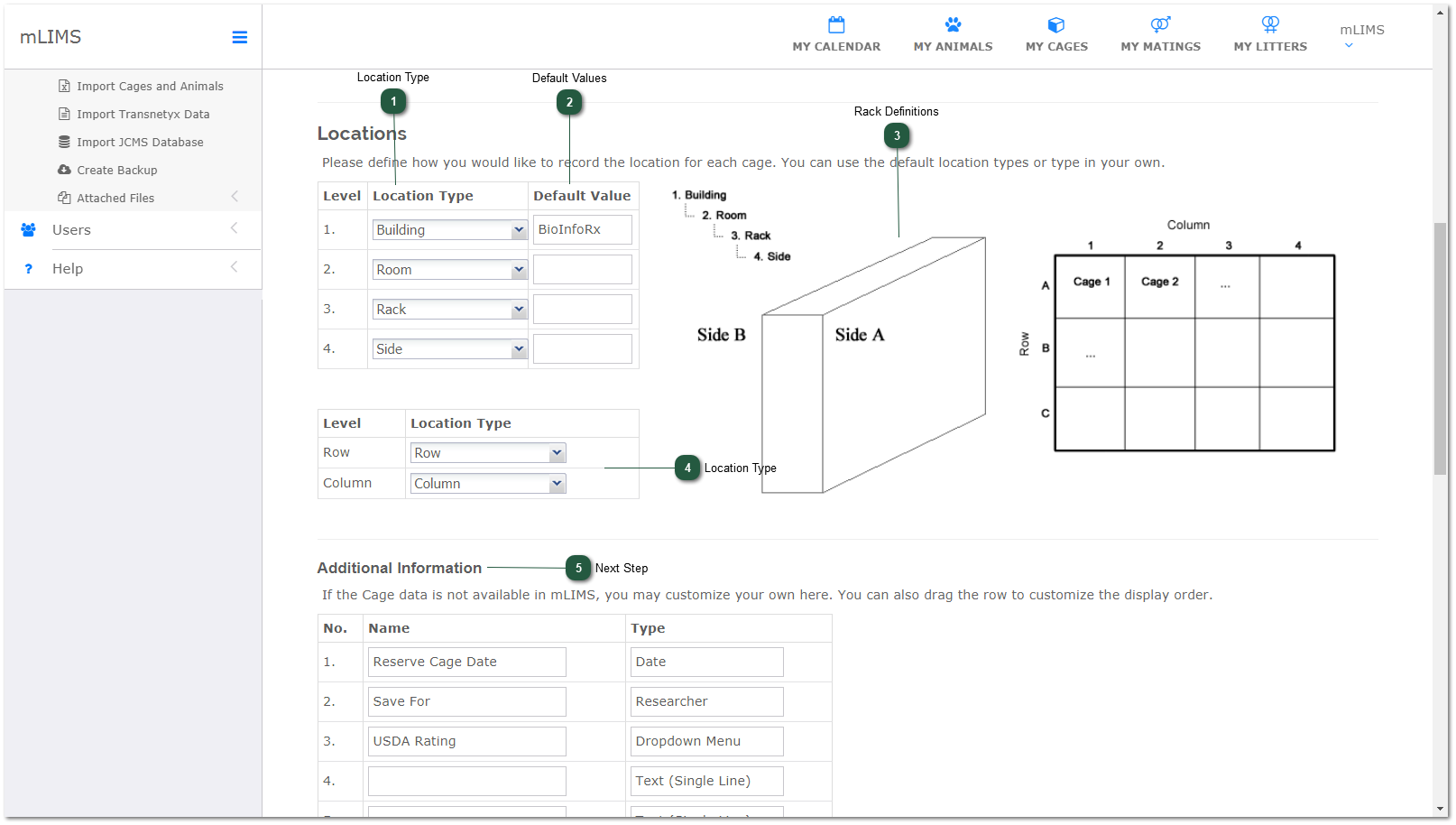Click the Room default value field
The width and height of the screenshot is (1456, 825).
click(x=582, y=270)
